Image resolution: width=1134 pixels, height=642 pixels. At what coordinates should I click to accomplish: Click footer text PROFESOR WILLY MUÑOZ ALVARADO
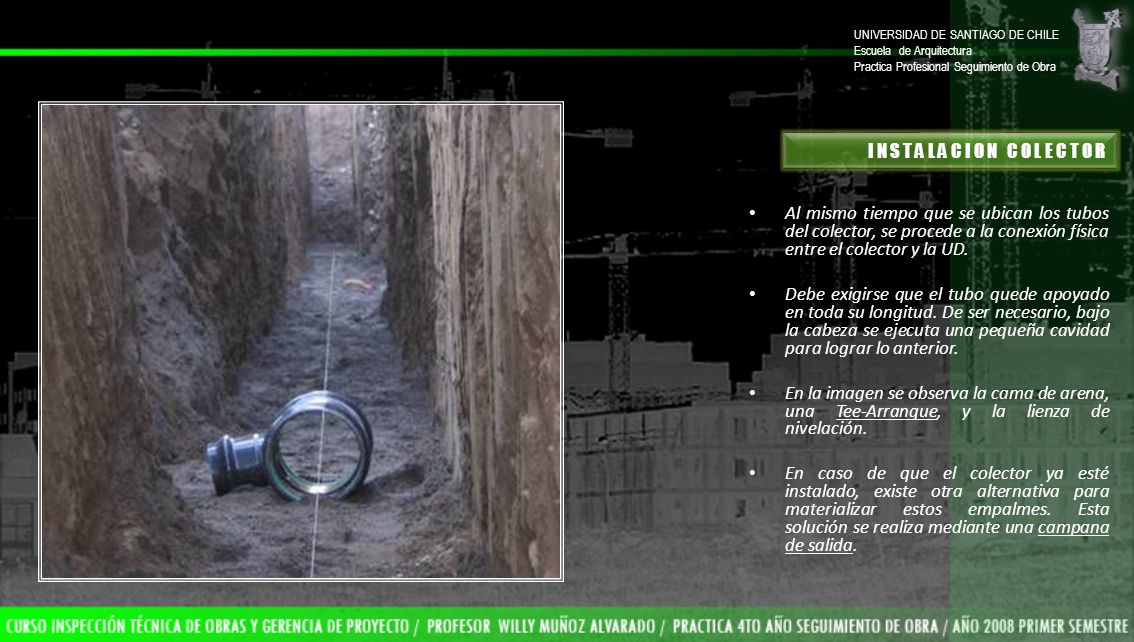541,626
